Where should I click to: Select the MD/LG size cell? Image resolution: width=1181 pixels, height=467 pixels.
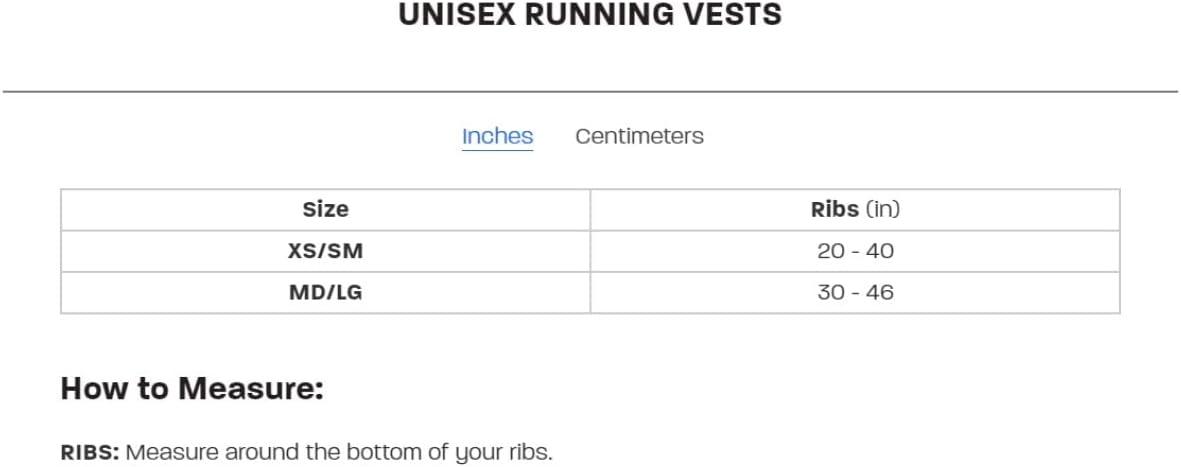click(325, 293)
